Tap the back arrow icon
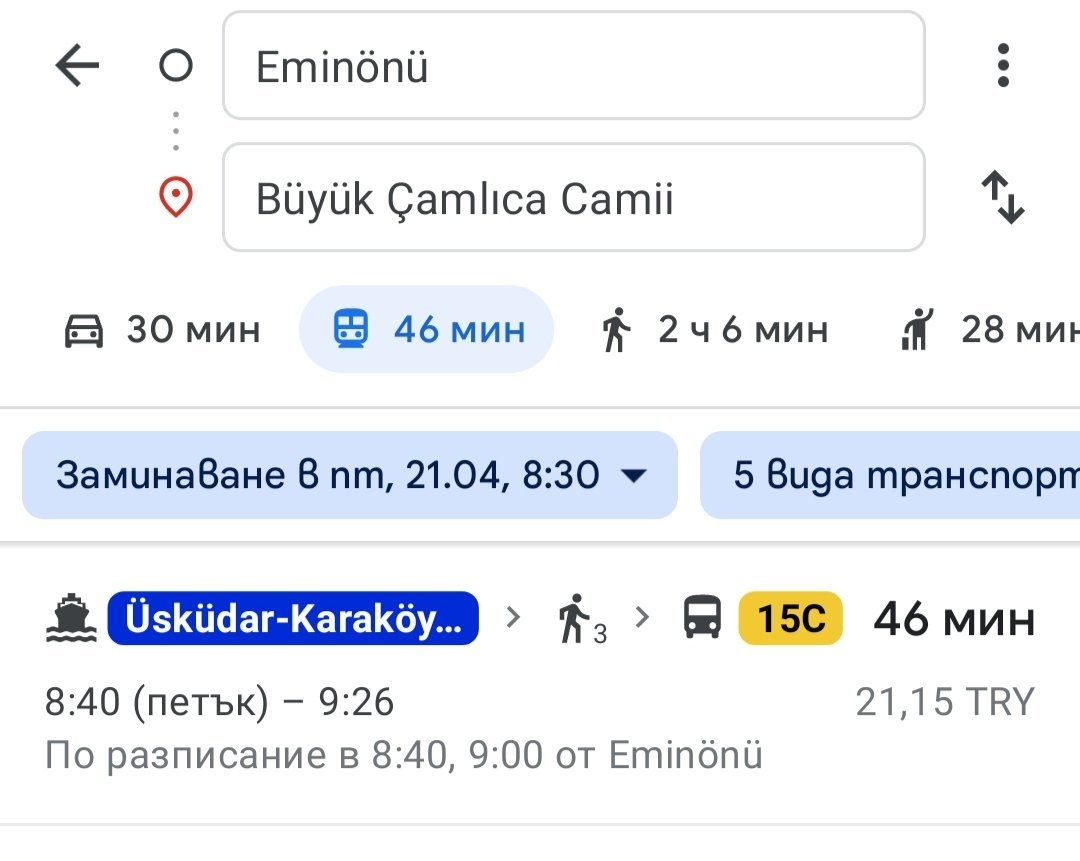1080x861 pixels. tap(77, 67)
